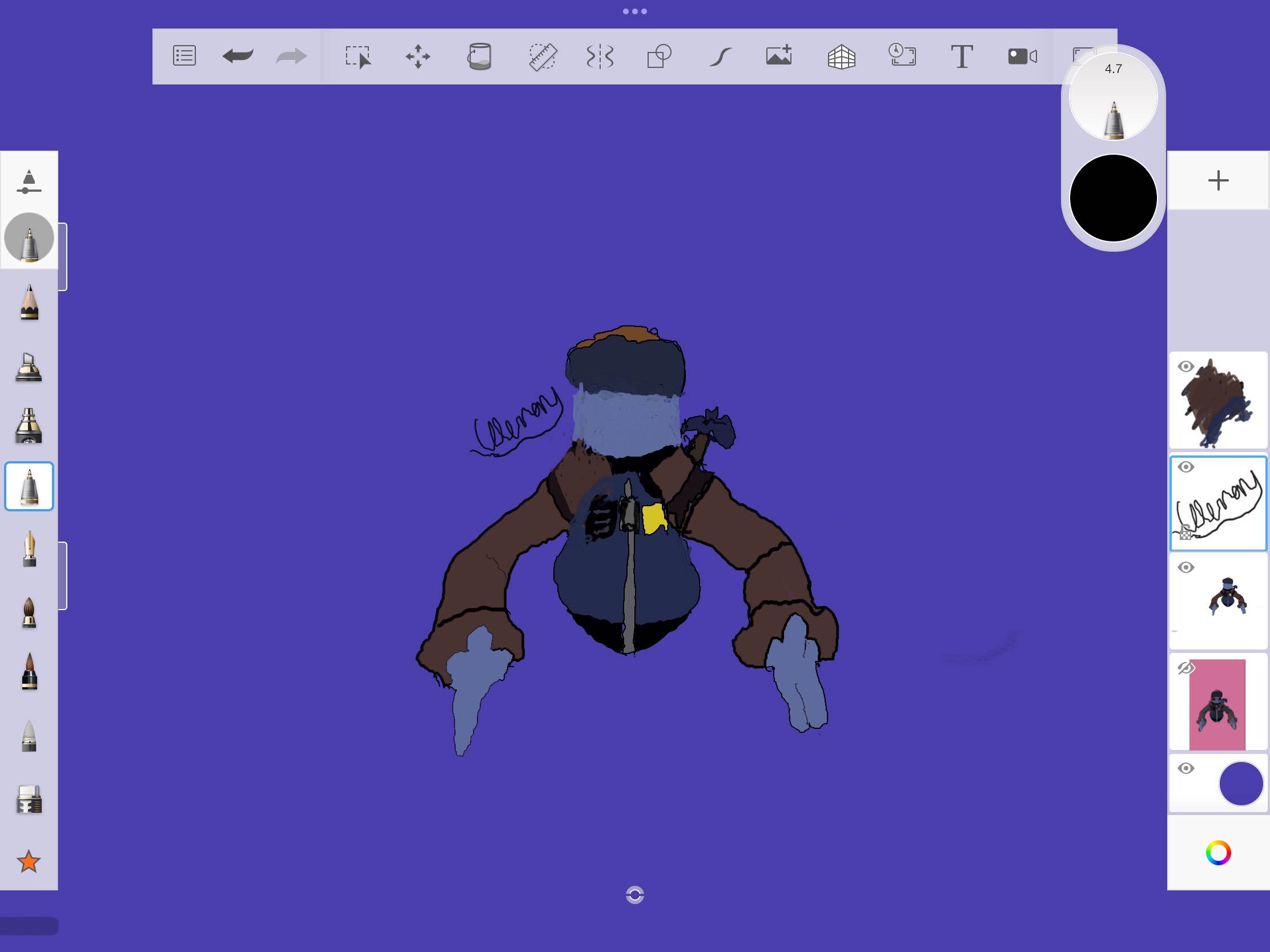
Task: Activate the Transform move tool
Action: pyautogui.click(x=418, y=57)
